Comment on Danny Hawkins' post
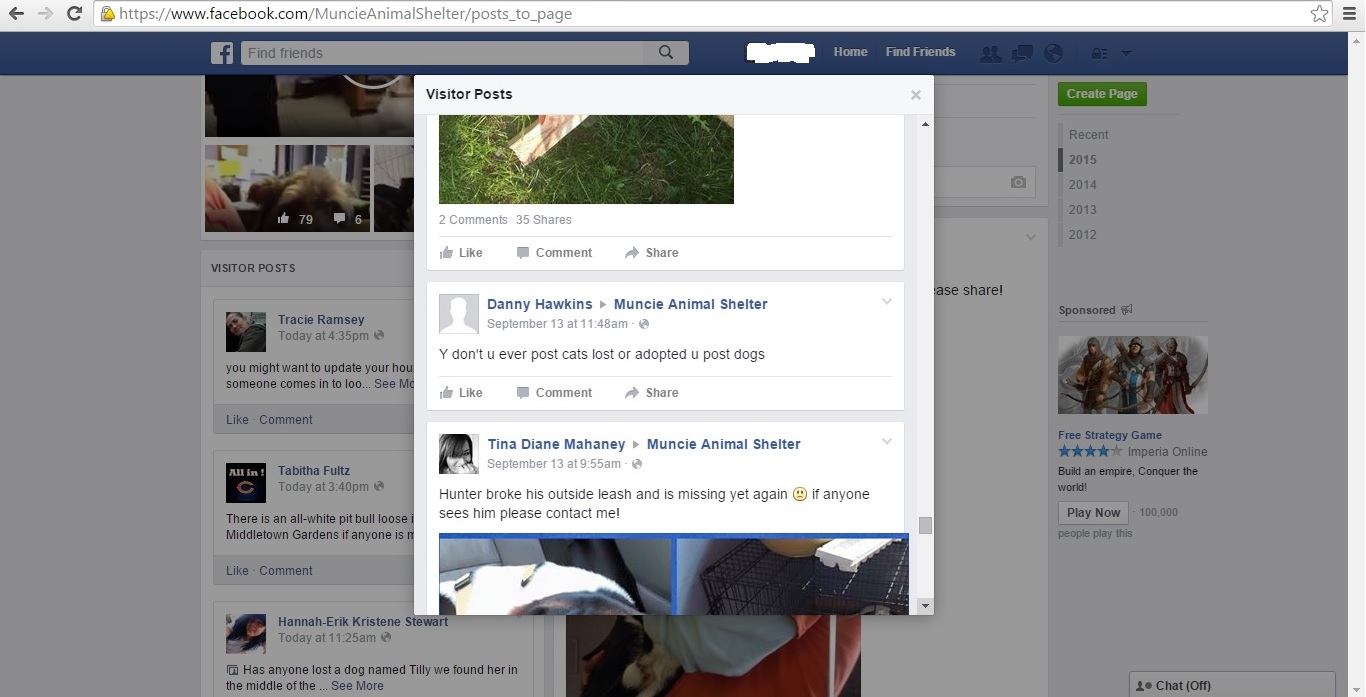The height and width of the screenshot is (697, 1366). tap(554, 393)
